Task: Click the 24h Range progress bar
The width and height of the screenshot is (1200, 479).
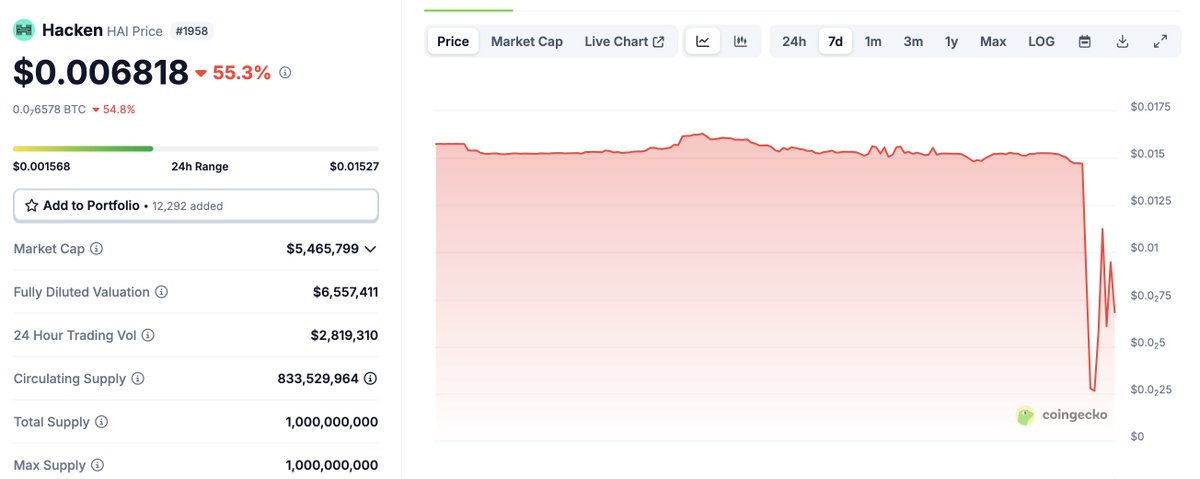Action: pos(196,149)
